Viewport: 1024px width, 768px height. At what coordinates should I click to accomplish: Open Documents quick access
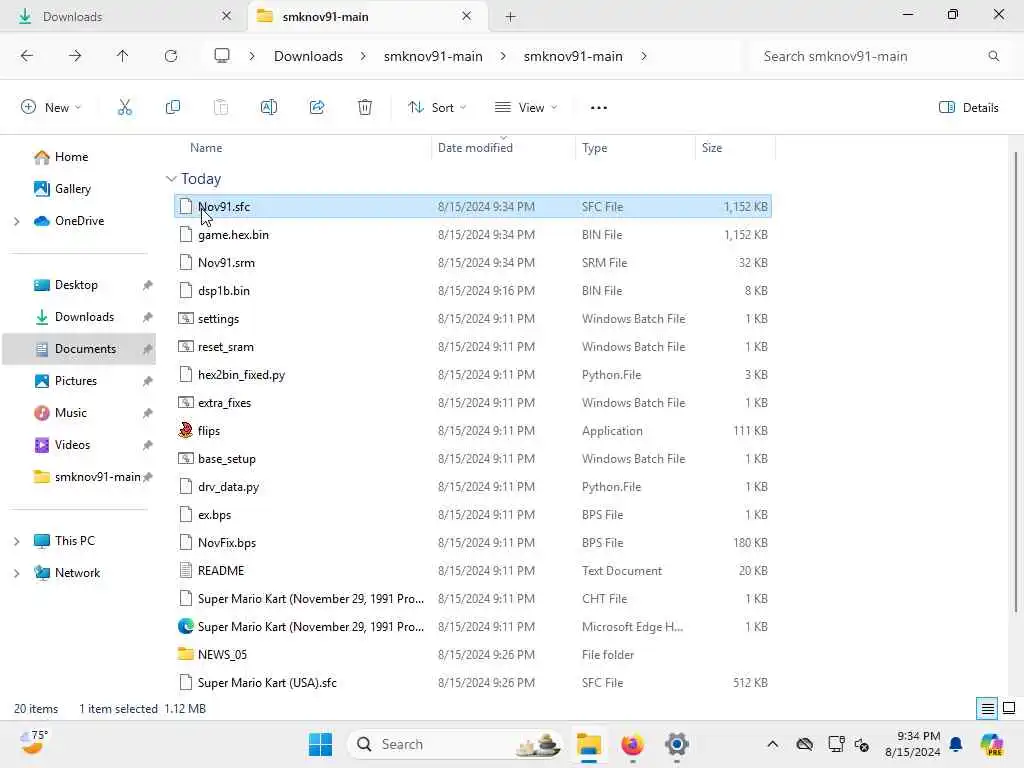click(x=79, y=349)
